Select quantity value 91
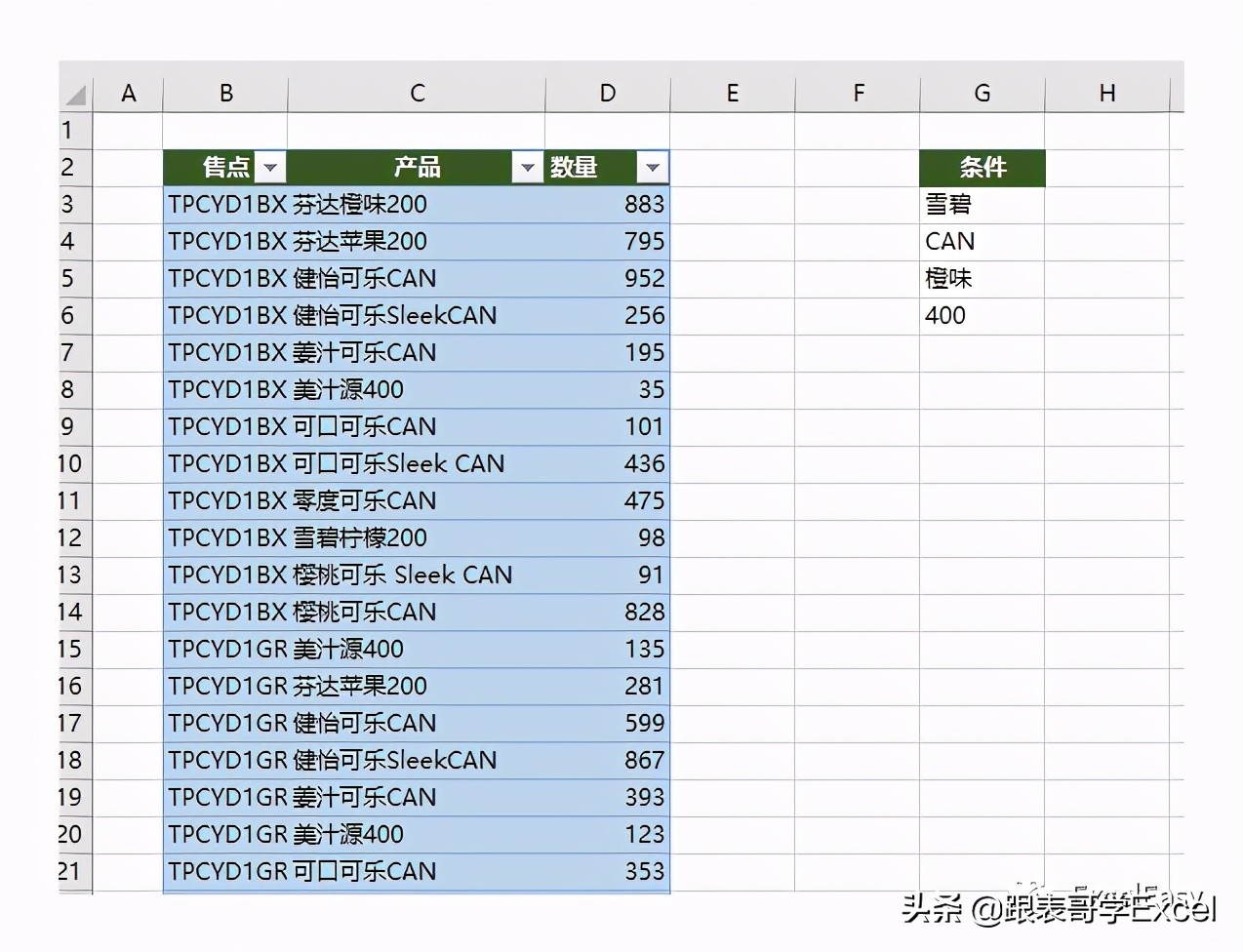 [x=608, y=575]
